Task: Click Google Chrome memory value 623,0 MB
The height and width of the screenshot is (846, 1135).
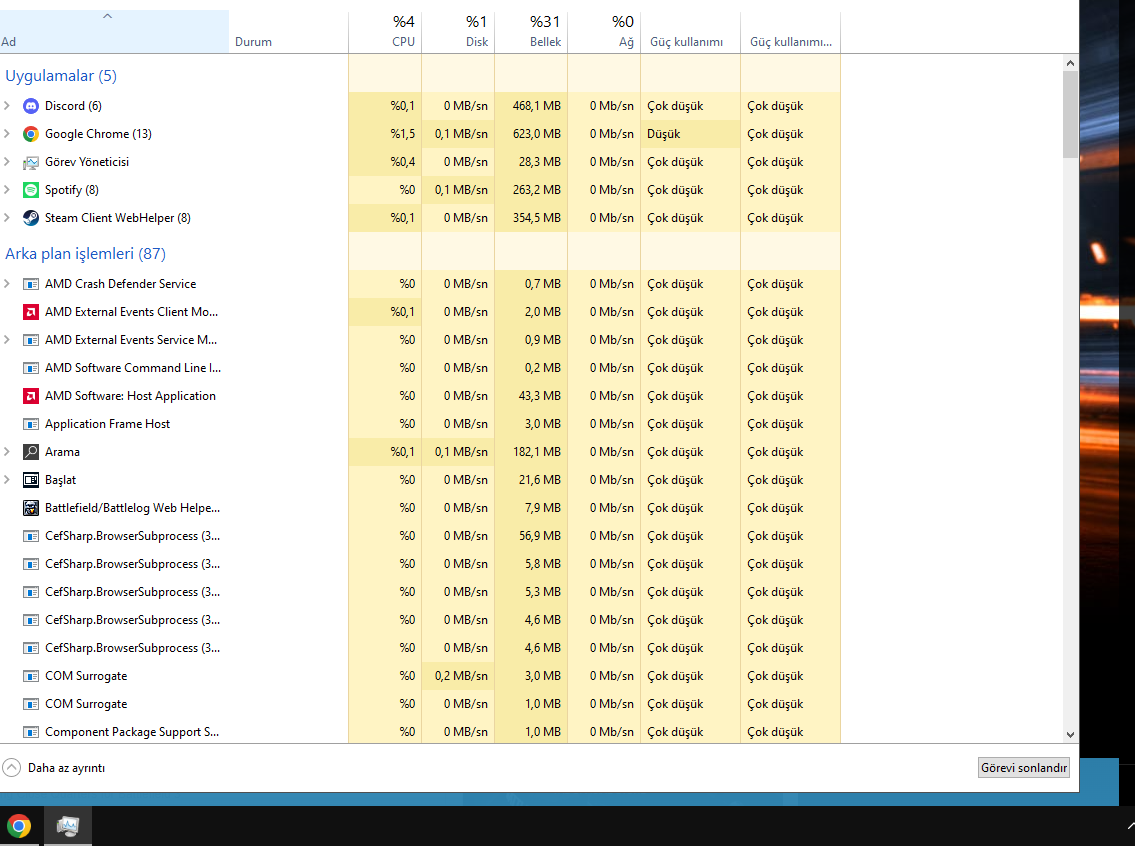Action: pyautogui.click(x=531, y=134)
